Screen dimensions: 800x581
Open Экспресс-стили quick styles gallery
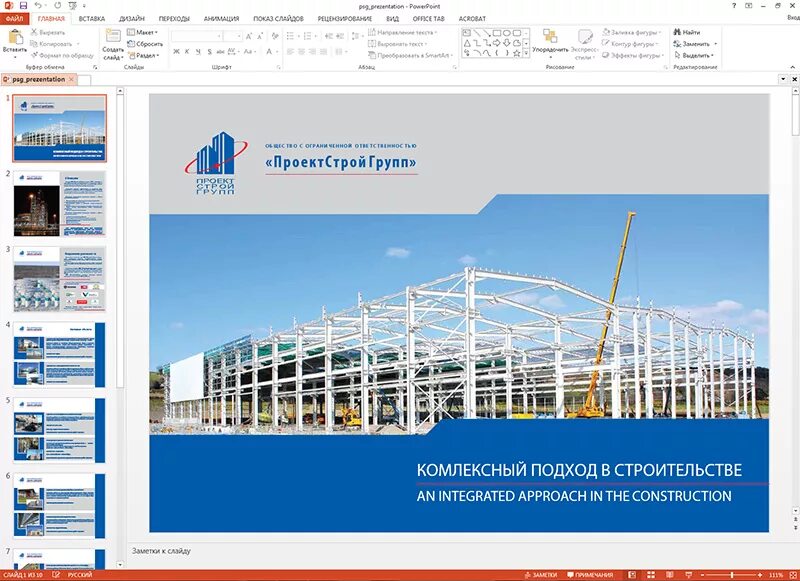tap(584, 43)
